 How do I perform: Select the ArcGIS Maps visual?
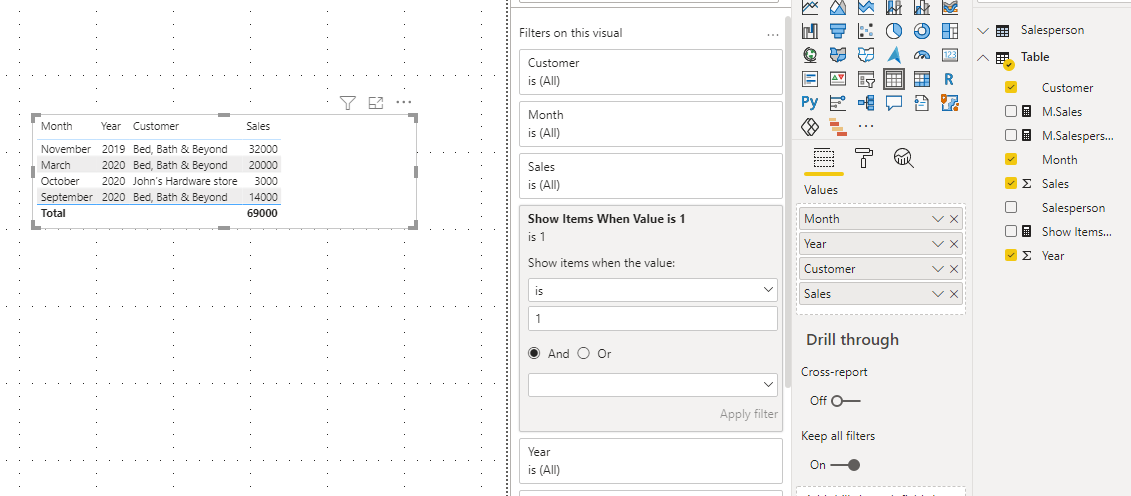tap(950, 102)
